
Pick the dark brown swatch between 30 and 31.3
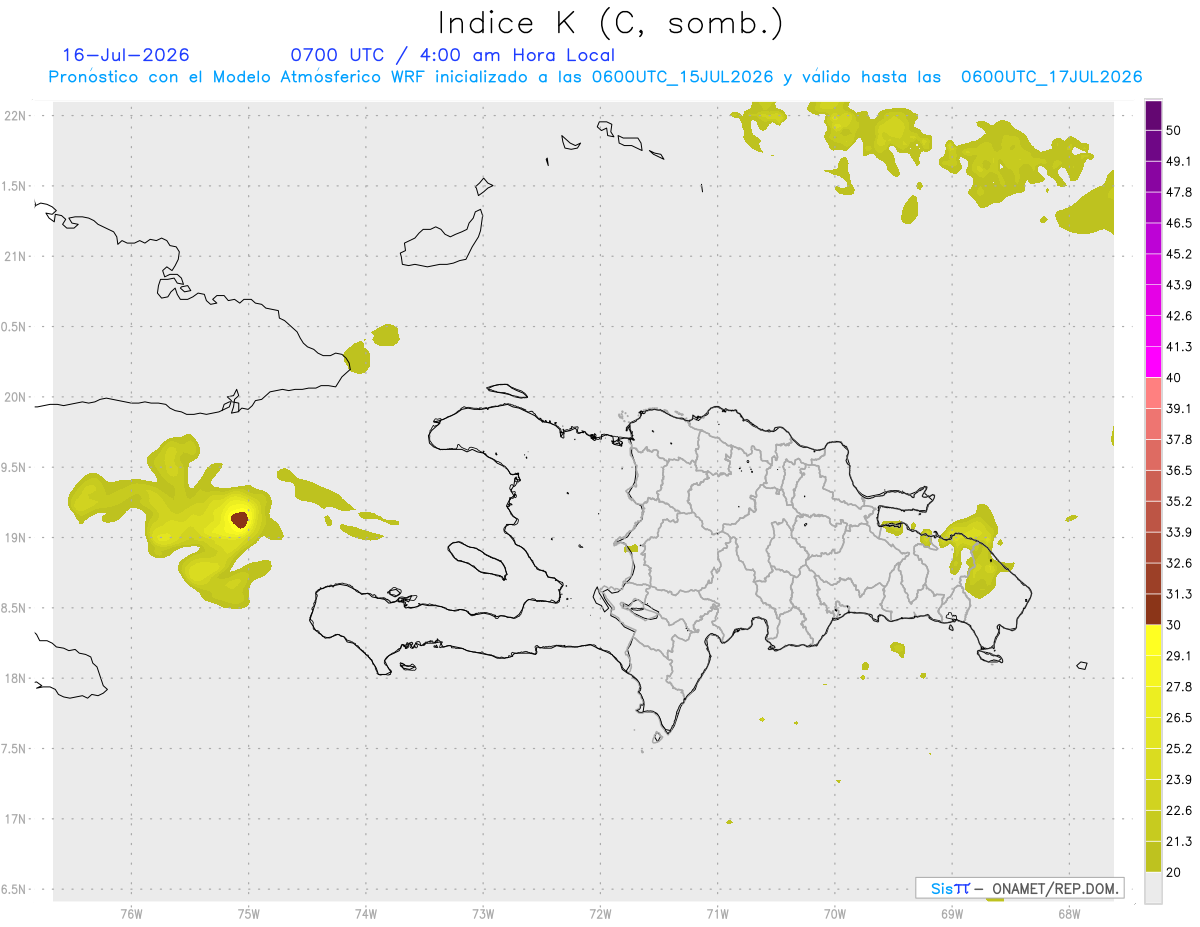point(1153,609)
